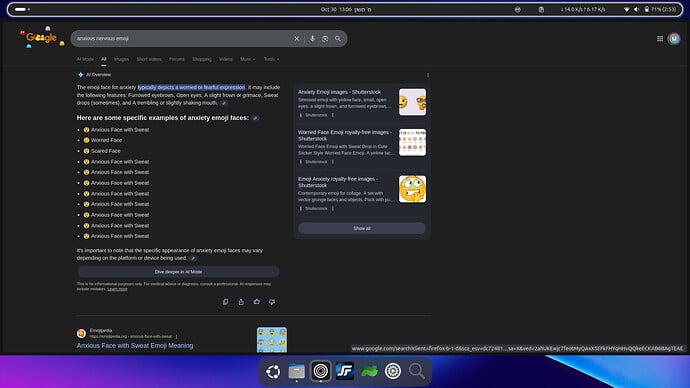Launch the green wave app in dock
The image size is (690, 388).
369,371
